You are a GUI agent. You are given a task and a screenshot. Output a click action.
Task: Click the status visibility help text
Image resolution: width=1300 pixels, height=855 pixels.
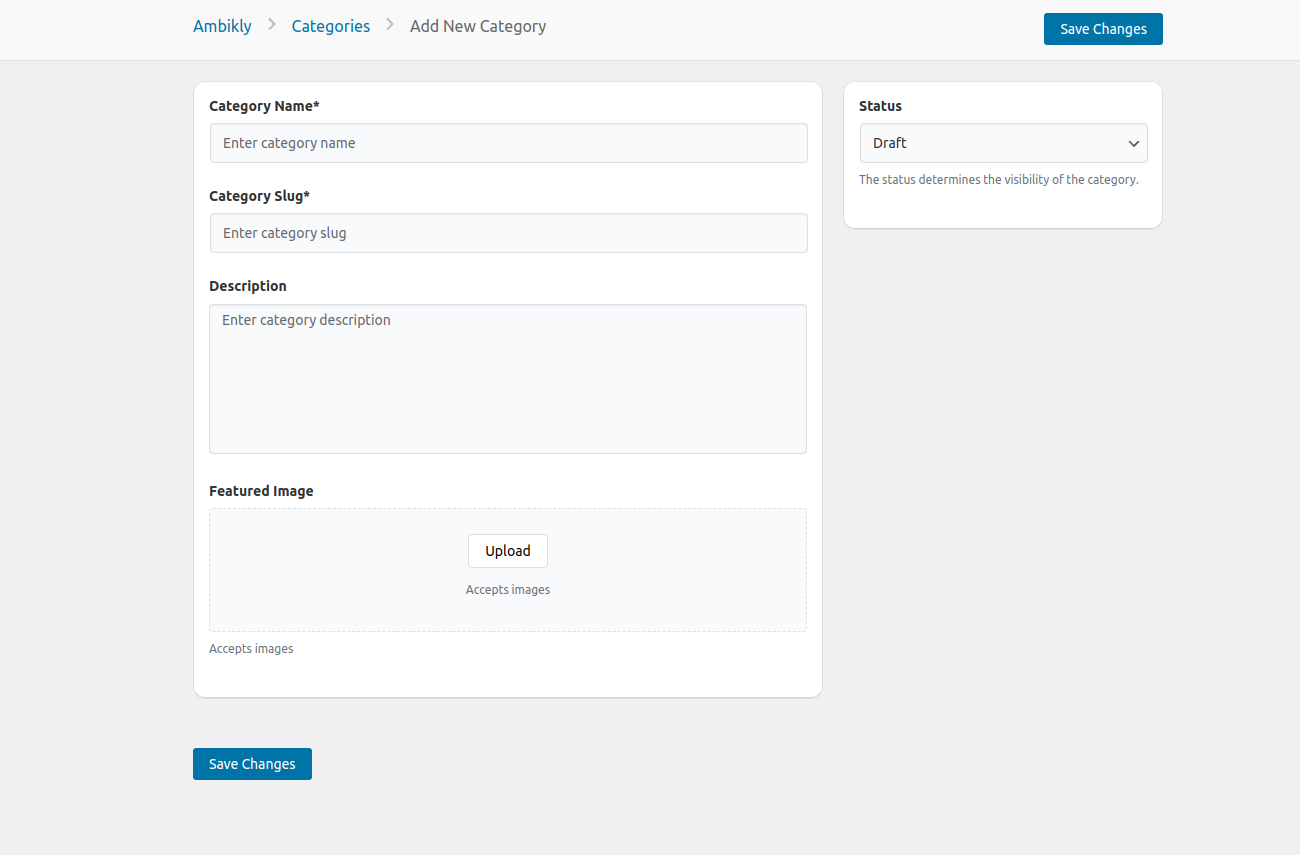tap(999, 180)
